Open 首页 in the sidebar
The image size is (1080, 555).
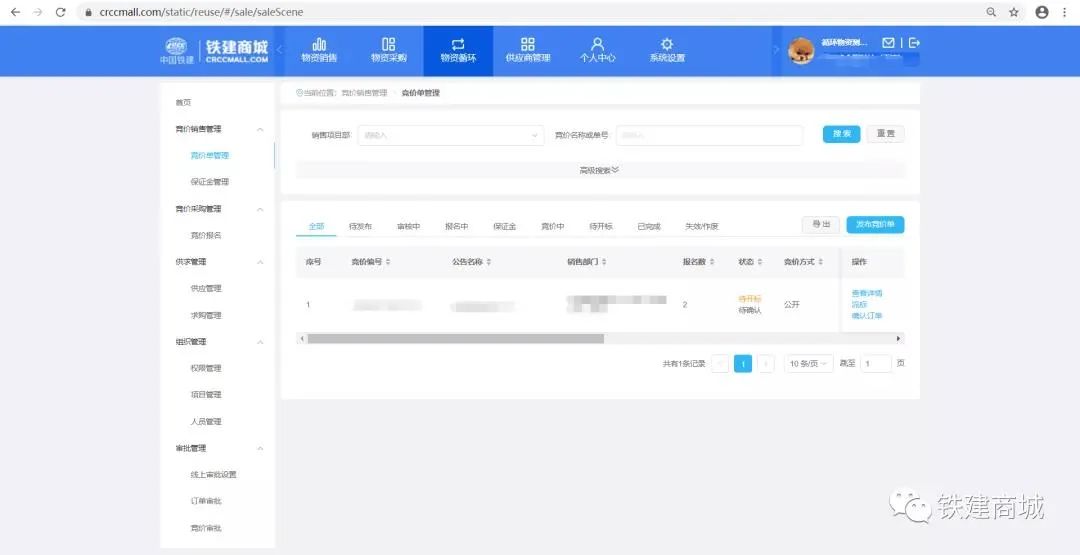point(183,103)
